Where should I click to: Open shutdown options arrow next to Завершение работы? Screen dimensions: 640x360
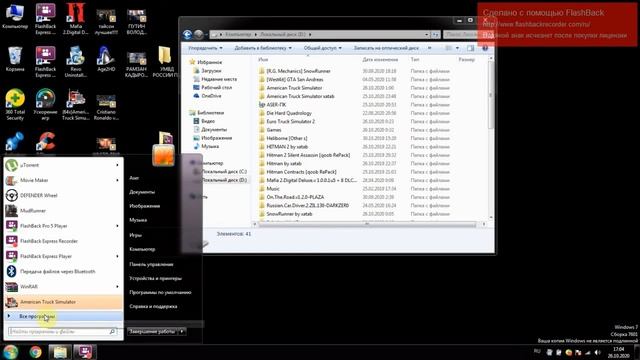point(182,331)
